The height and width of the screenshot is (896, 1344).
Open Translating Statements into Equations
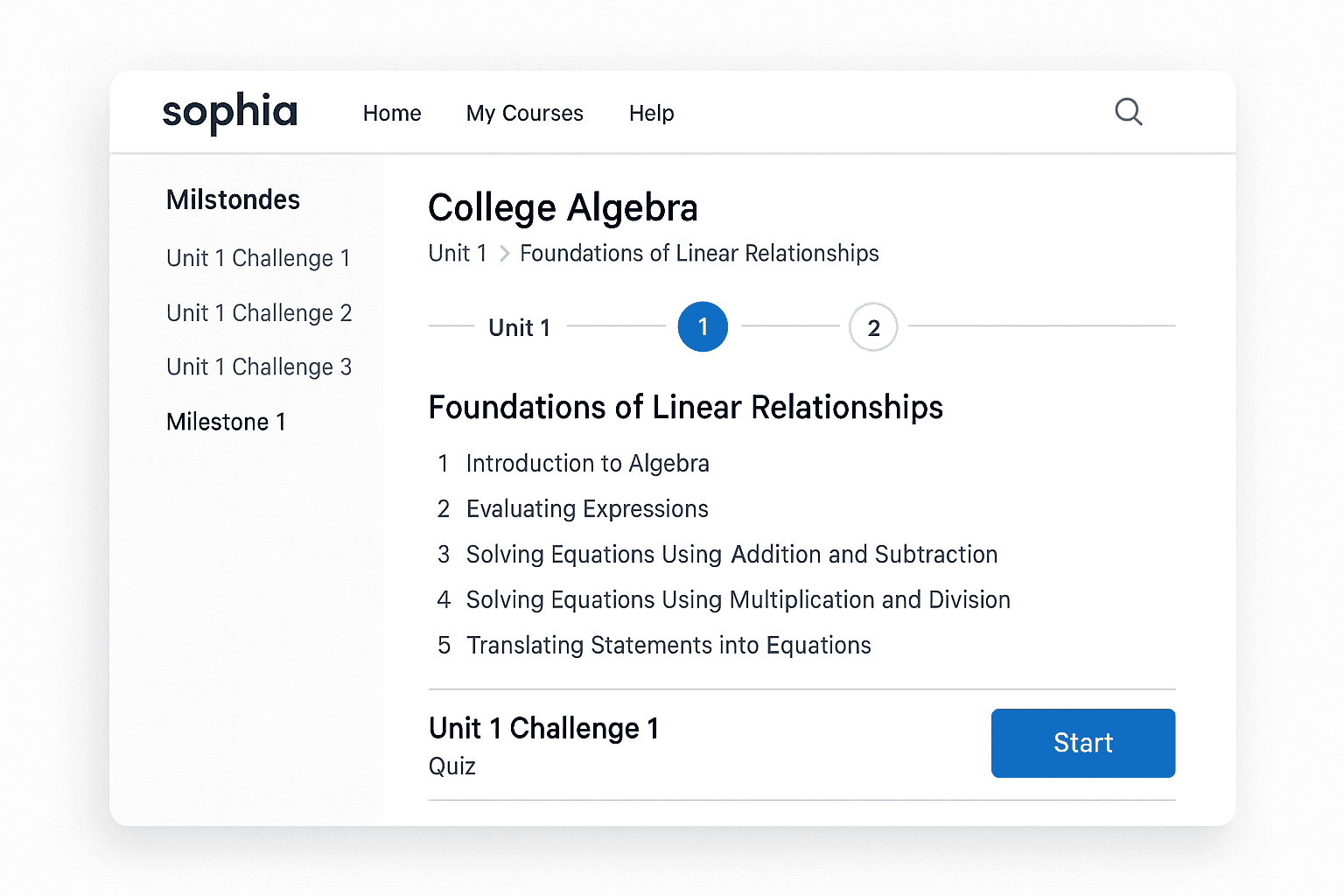[668, 645]
